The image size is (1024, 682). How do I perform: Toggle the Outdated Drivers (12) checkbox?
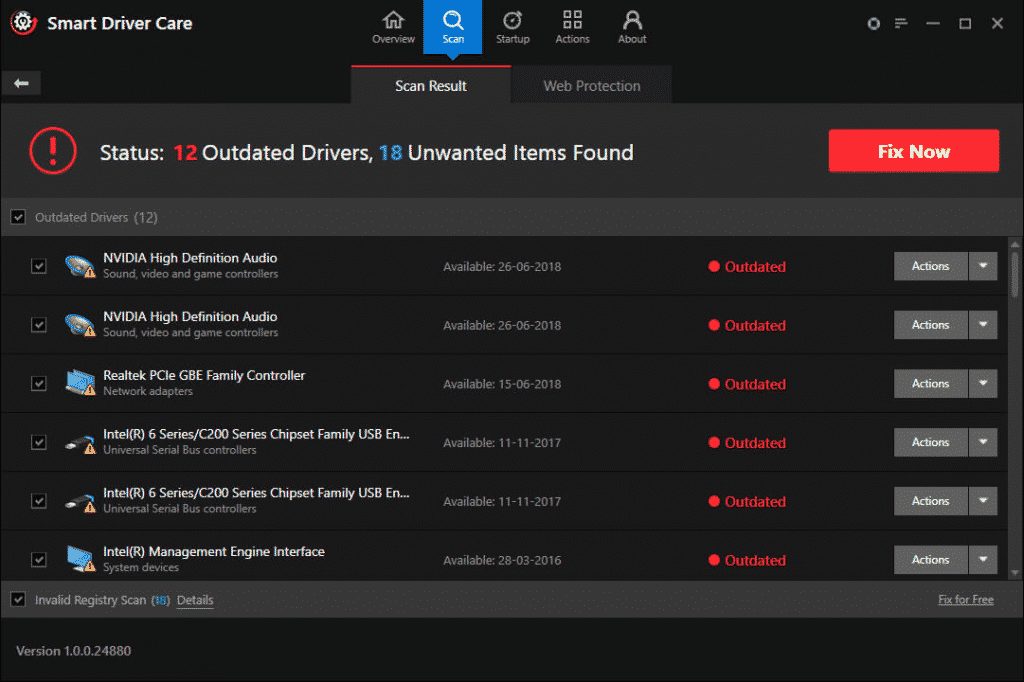18,217
